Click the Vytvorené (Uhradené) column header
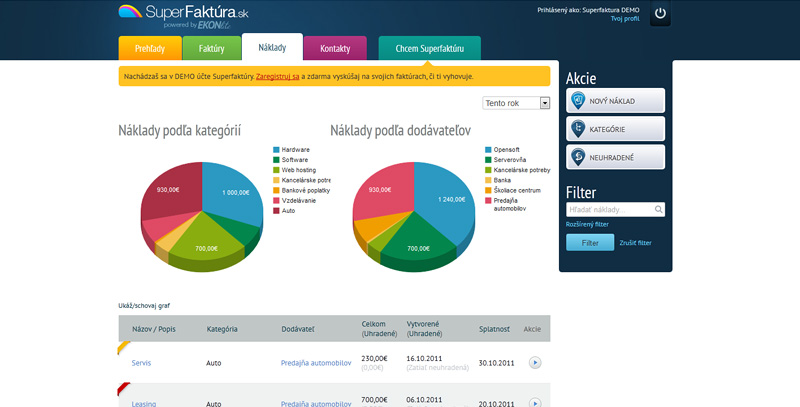Screen dimensions: 800x407 pos(424,329)
